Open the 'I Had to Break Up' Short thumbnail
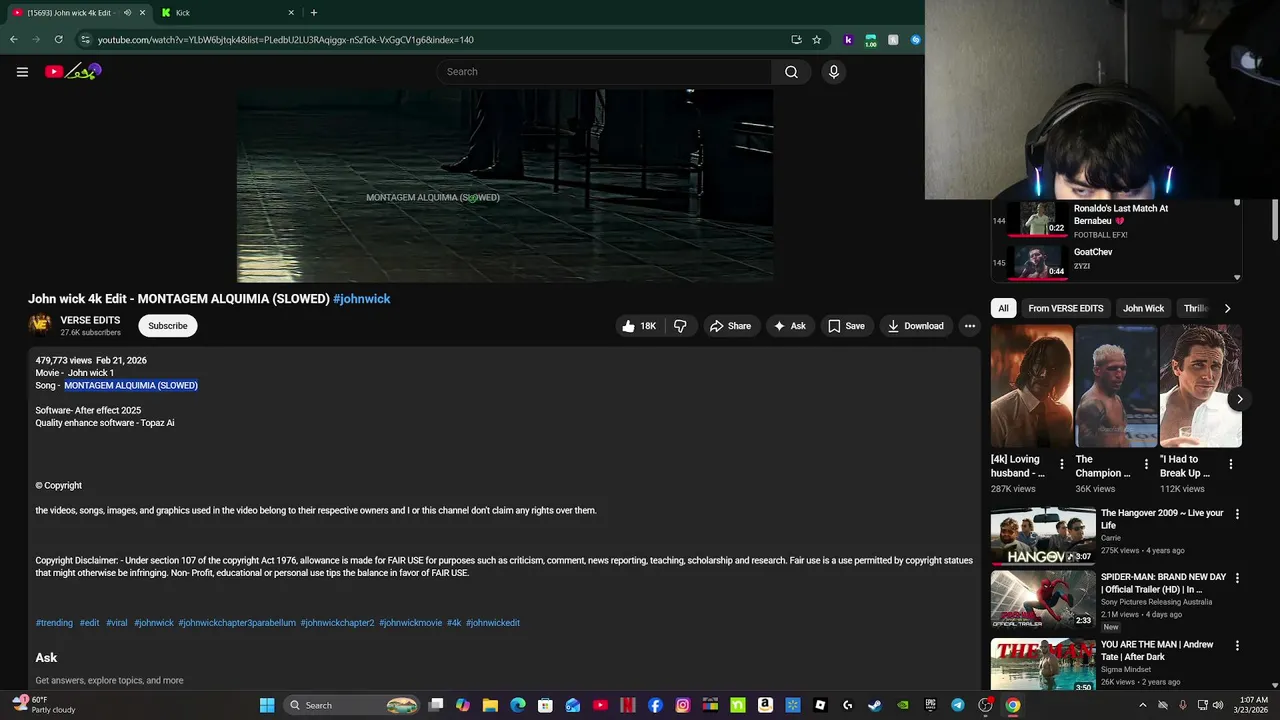This screenshot has width=1280, height=720. click(1200, 385)
